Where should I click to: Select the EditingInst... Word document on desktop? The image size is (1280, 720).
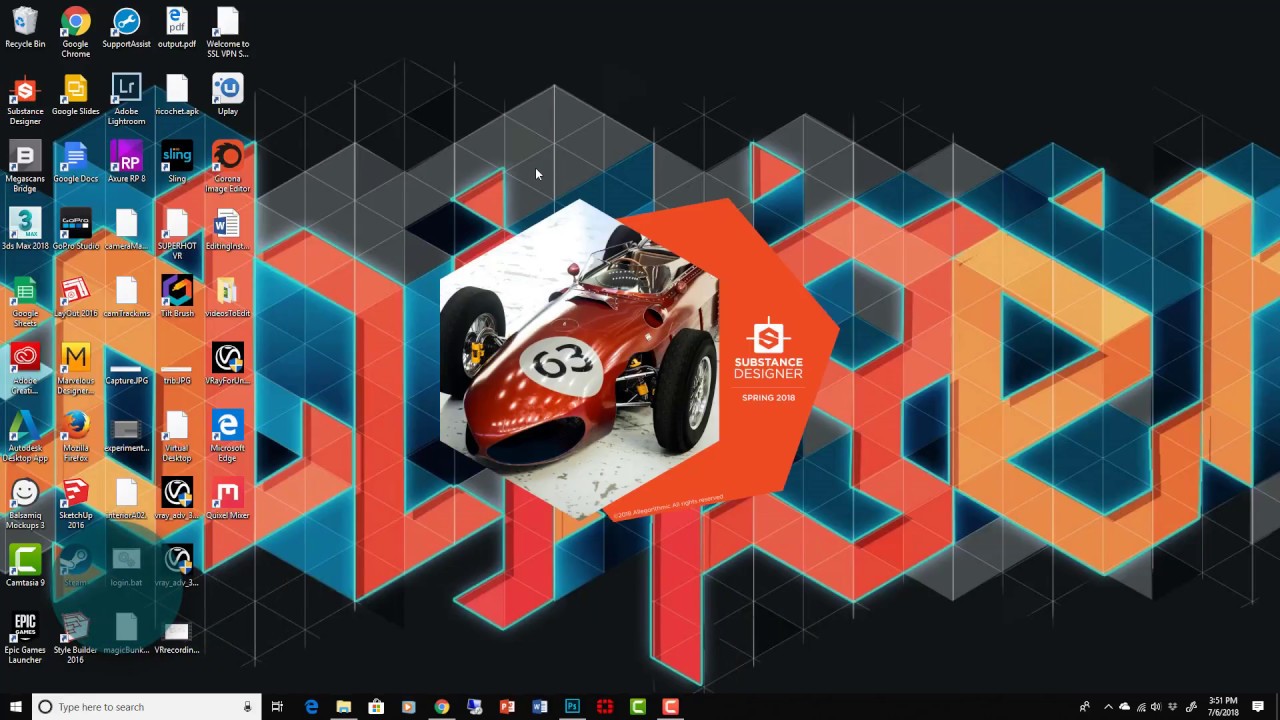click(228, 230)
